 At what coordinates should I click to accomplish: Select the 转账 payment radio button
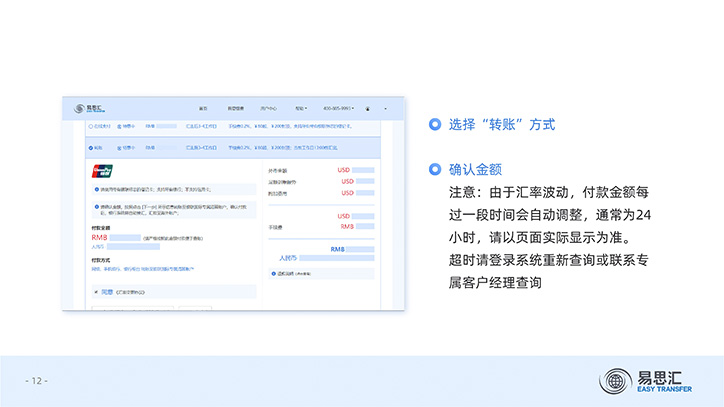(x=90, y=147)
